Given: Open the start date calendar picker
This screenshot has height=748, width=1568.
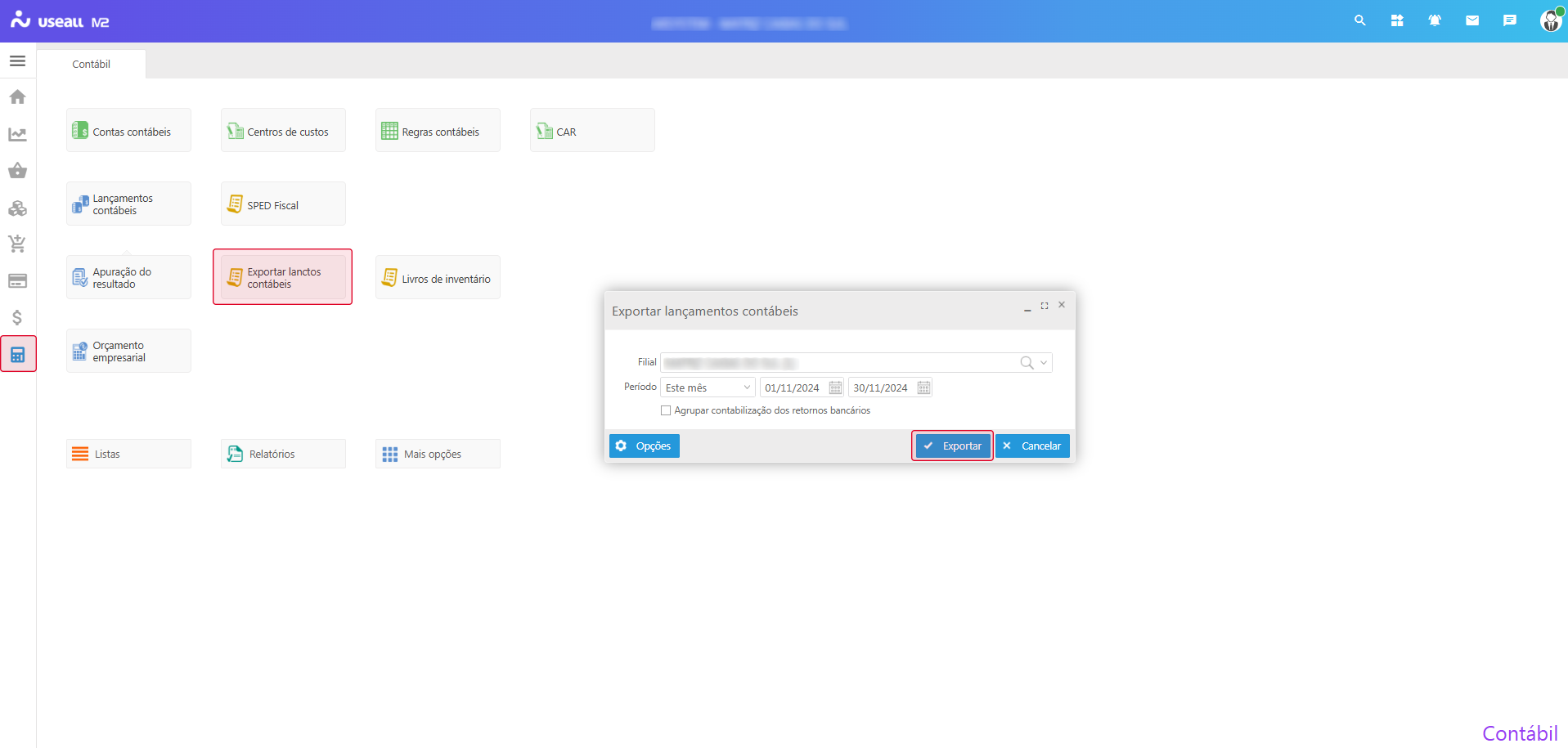Looking at the screenshot, I should pos(835,387).
